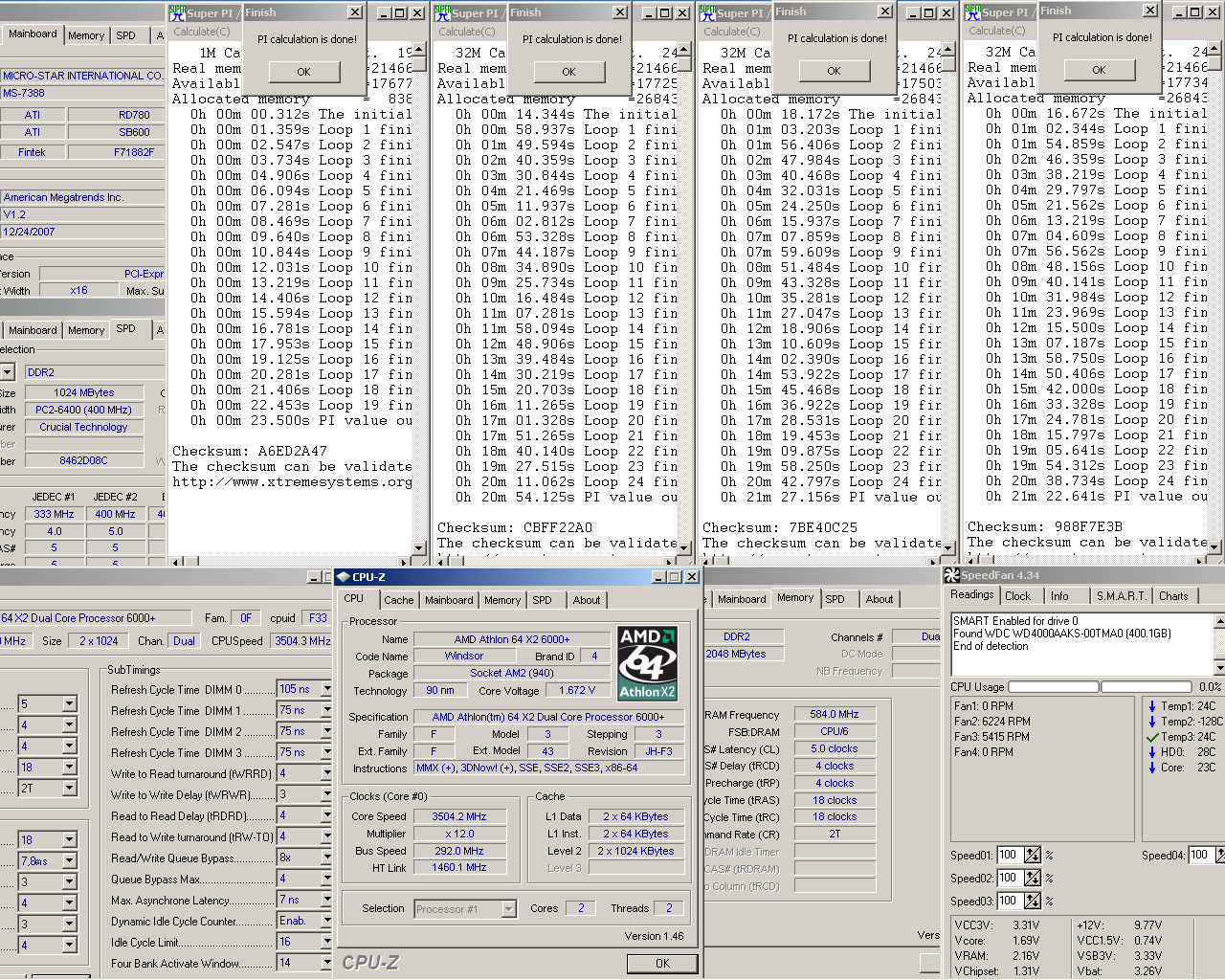Open the SPD tab in the front CPU-Z window
This screenshot has height=980, width=1225.
pyautogui.click(x=543, y=600)
